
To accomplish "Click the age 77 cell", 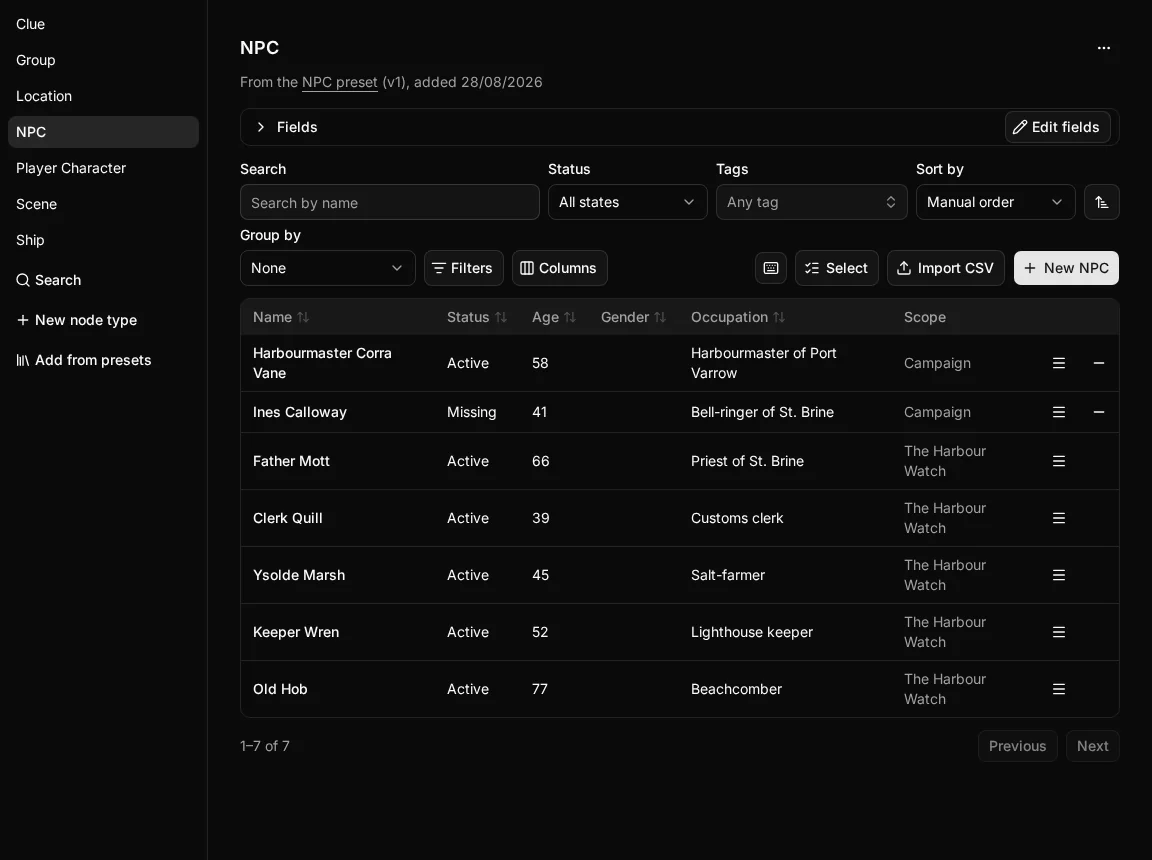I will click(x=539, y=689).
